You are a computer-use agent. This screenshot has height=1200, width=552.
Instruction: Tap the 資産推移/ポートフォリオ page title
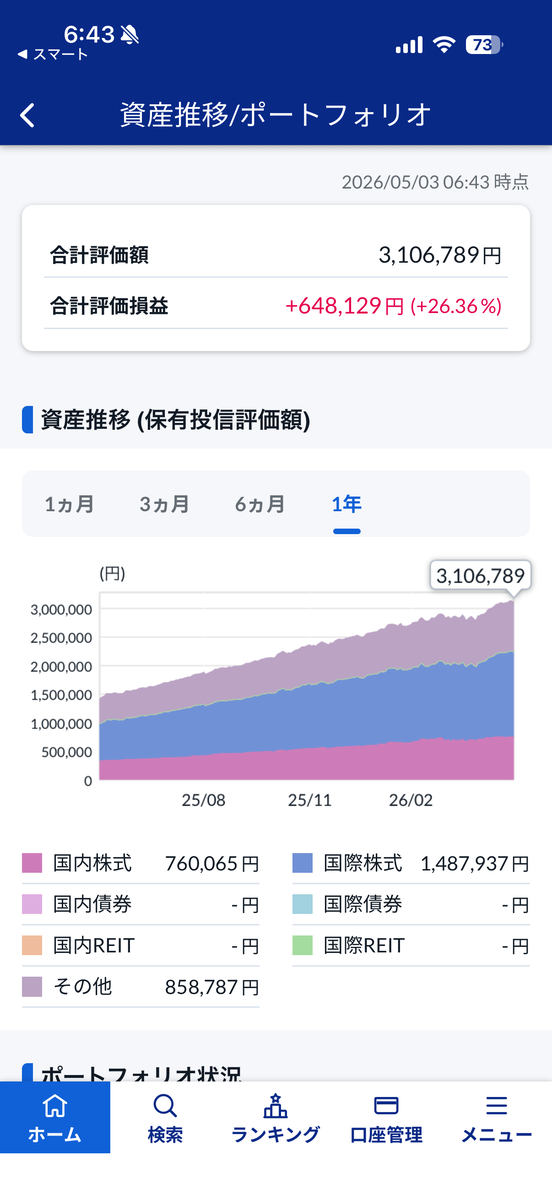275,115
